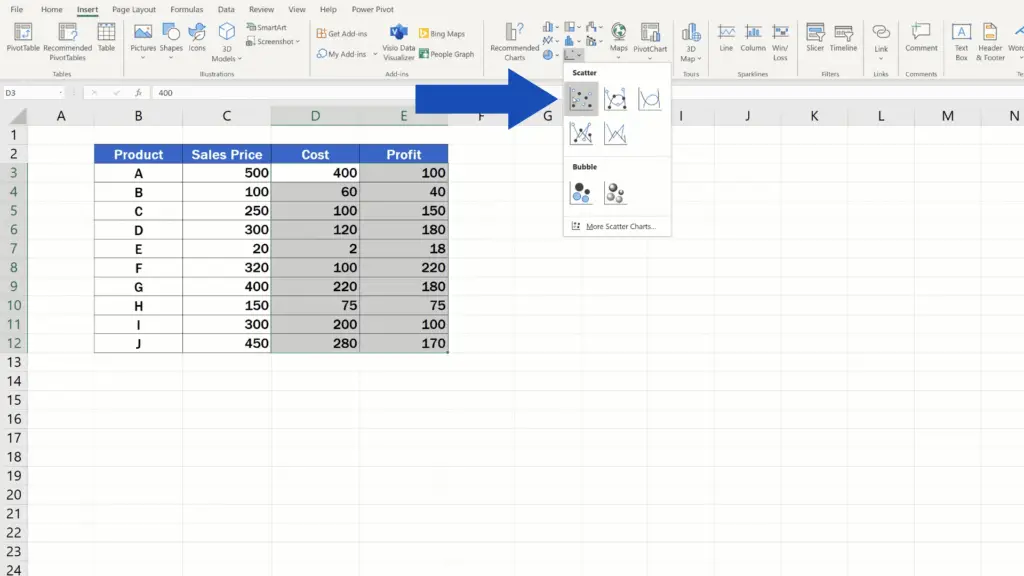Screen dimensions: 1024x576
Task: Expand the Pictures dropdown
Action: tap(143, 57)
